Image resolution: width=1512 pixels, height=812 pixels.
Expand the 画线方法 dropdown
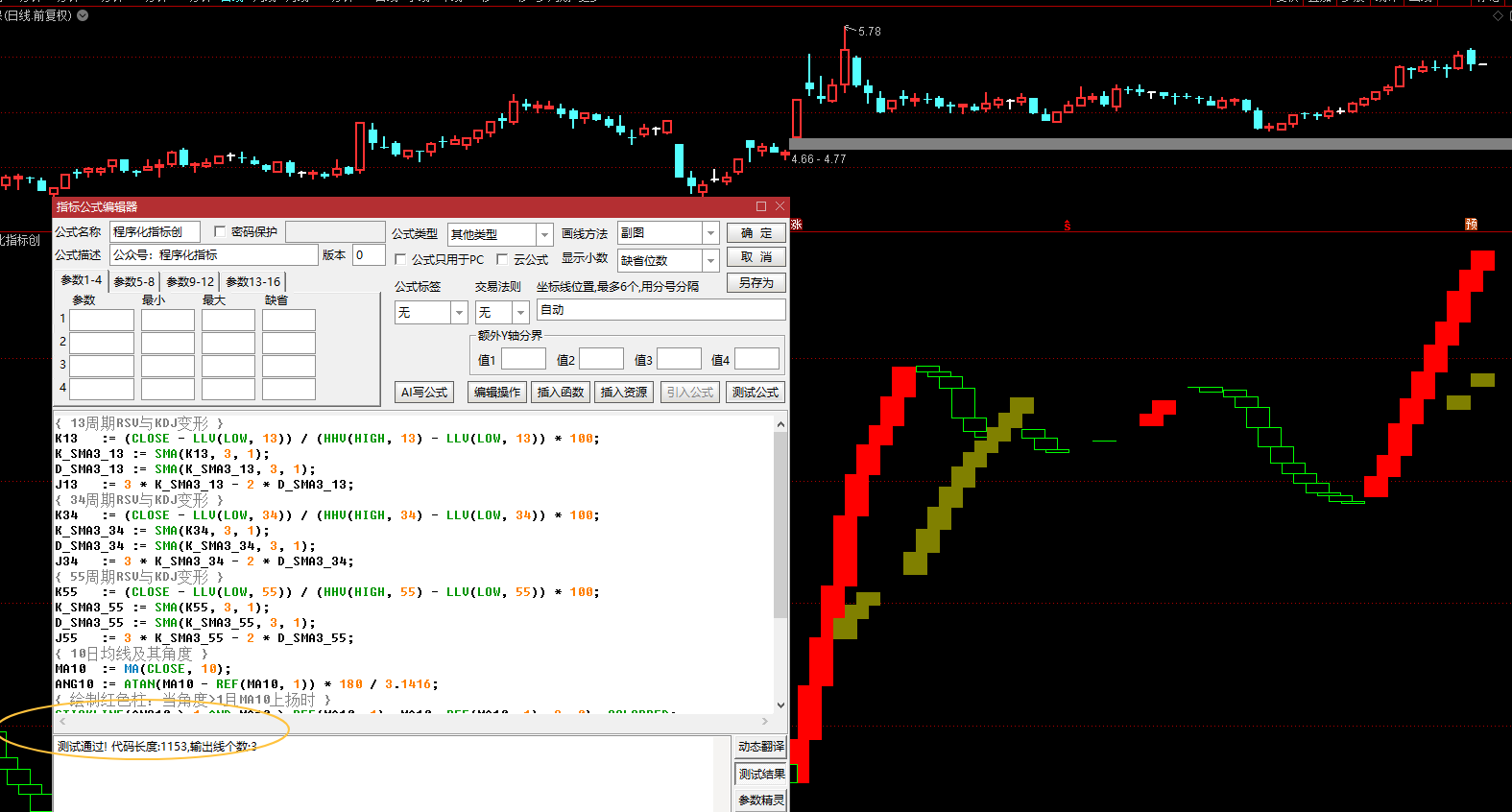(710, 233)
